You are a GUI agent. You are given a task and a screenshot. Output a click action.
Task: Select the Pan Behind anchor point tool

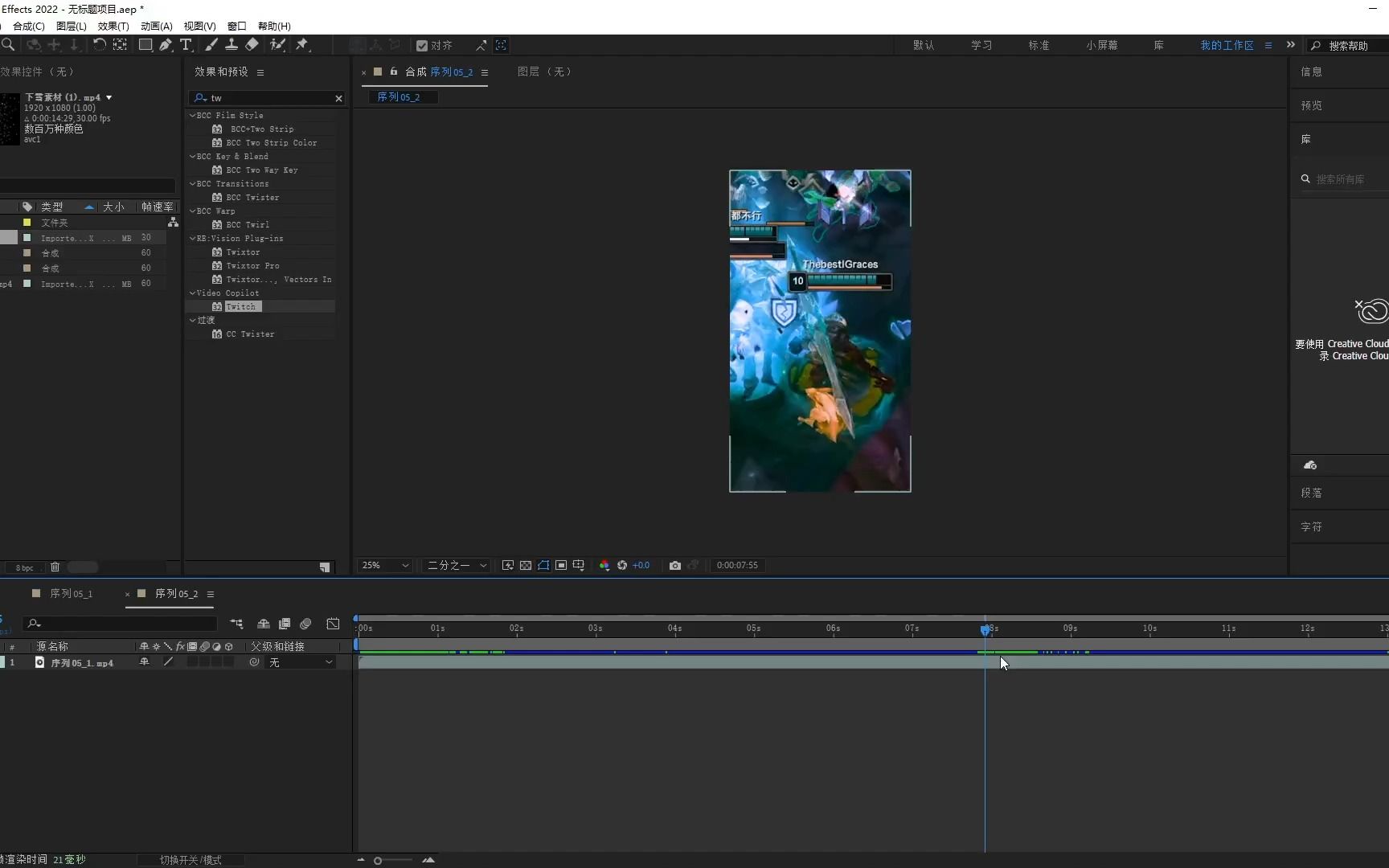[120, 45]
